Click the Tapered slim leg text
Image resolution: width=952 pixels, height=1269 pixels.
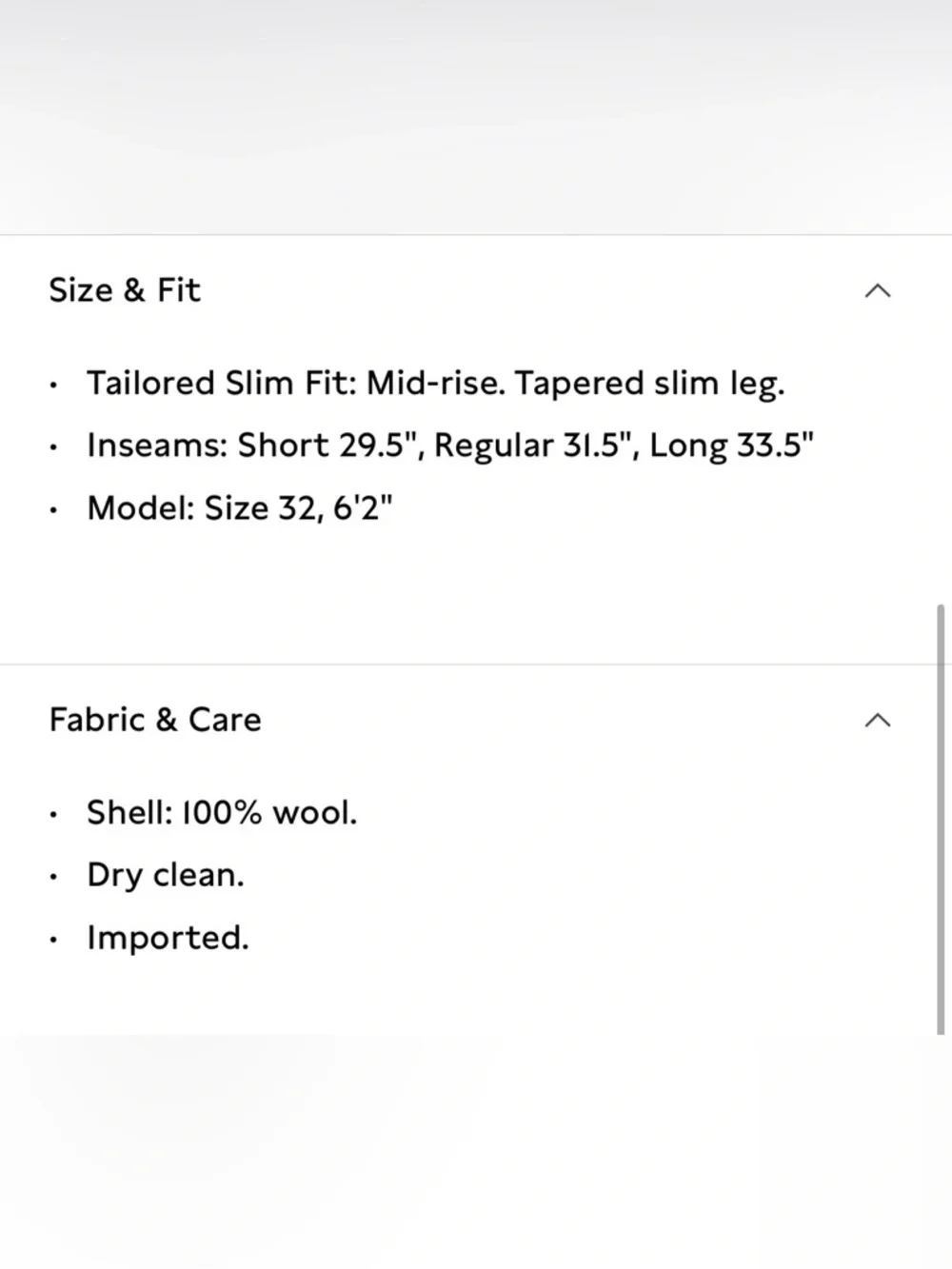coord(650,384)
